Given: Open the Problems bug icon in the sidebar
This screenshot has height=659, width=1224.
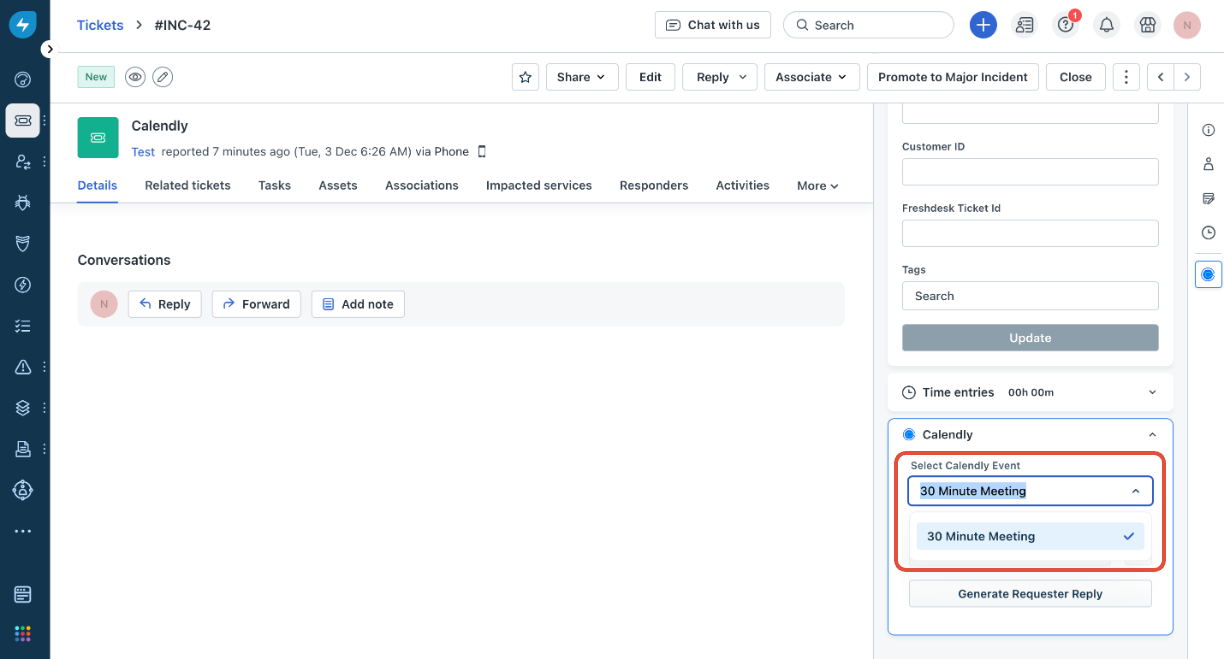Looking at the screenshot, I should [x=23, y=202].
